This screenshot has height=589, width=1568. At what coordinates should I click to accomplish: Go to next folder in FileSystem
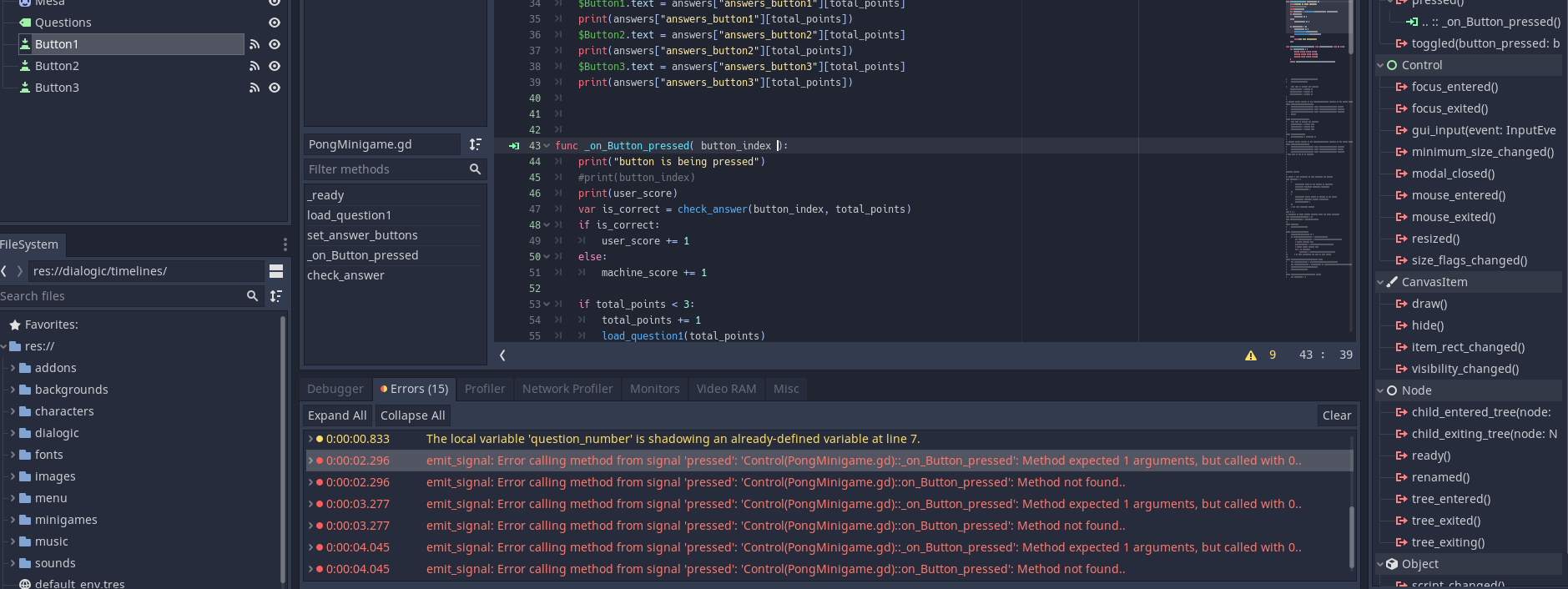click(x=19, y=271)
